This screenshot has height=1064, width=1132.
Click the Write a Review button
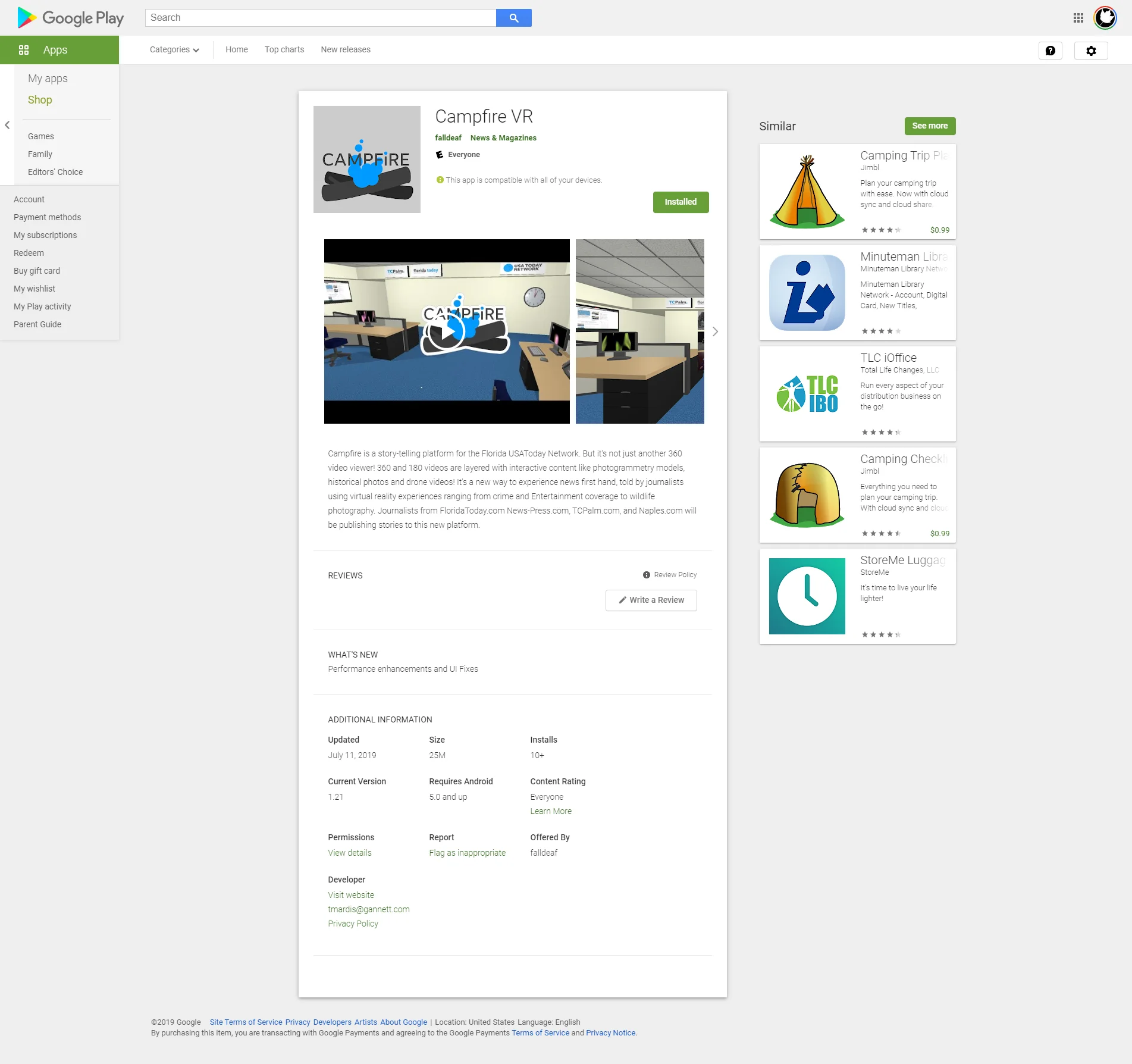point(651,600)
